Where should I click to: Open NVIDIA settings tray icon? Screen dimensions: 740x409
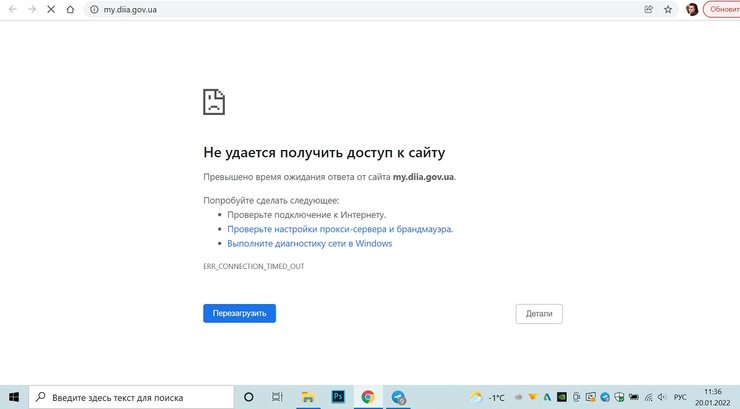(x=562, y=397)
